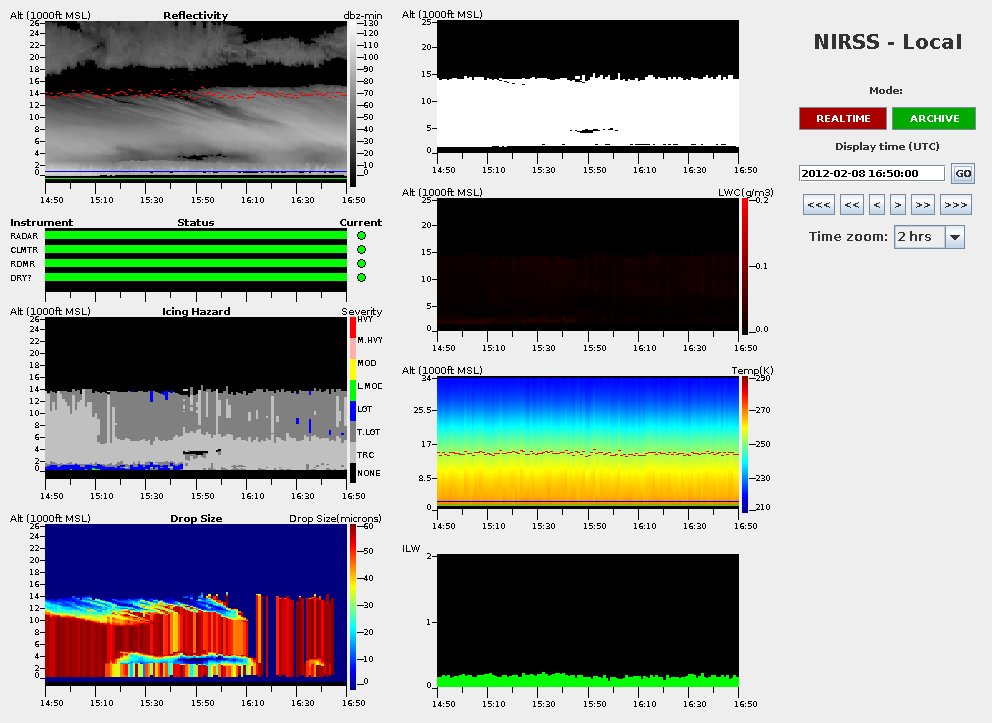Jump back with the << button
This screenshot has width=992, height=723.
click(x=851, y=205)
